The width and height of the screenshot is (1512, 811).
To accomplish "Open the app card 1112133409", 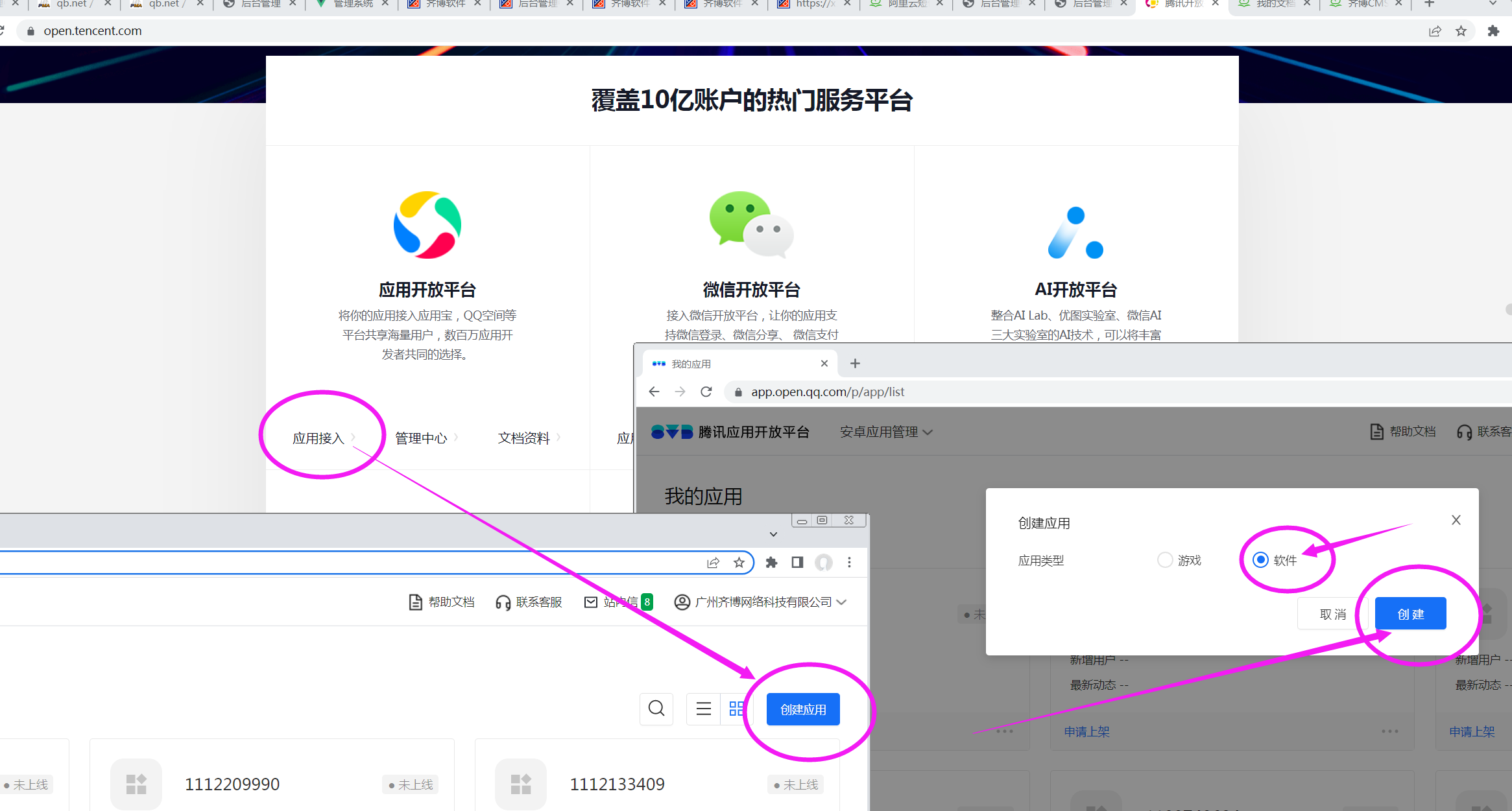I will coord(657,775).
